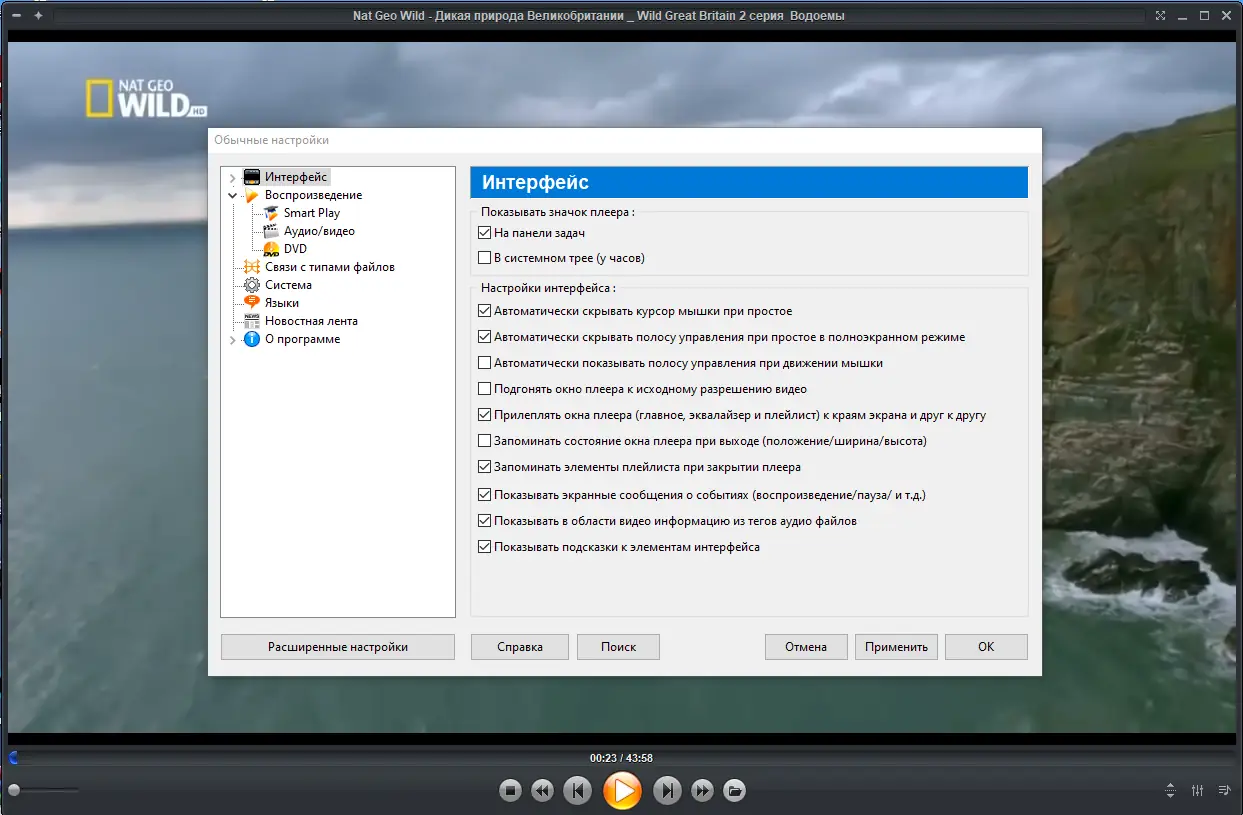Click the Новостная лента icon
The width and height of the screenshot is (1243, 815).
click(252, 320)
